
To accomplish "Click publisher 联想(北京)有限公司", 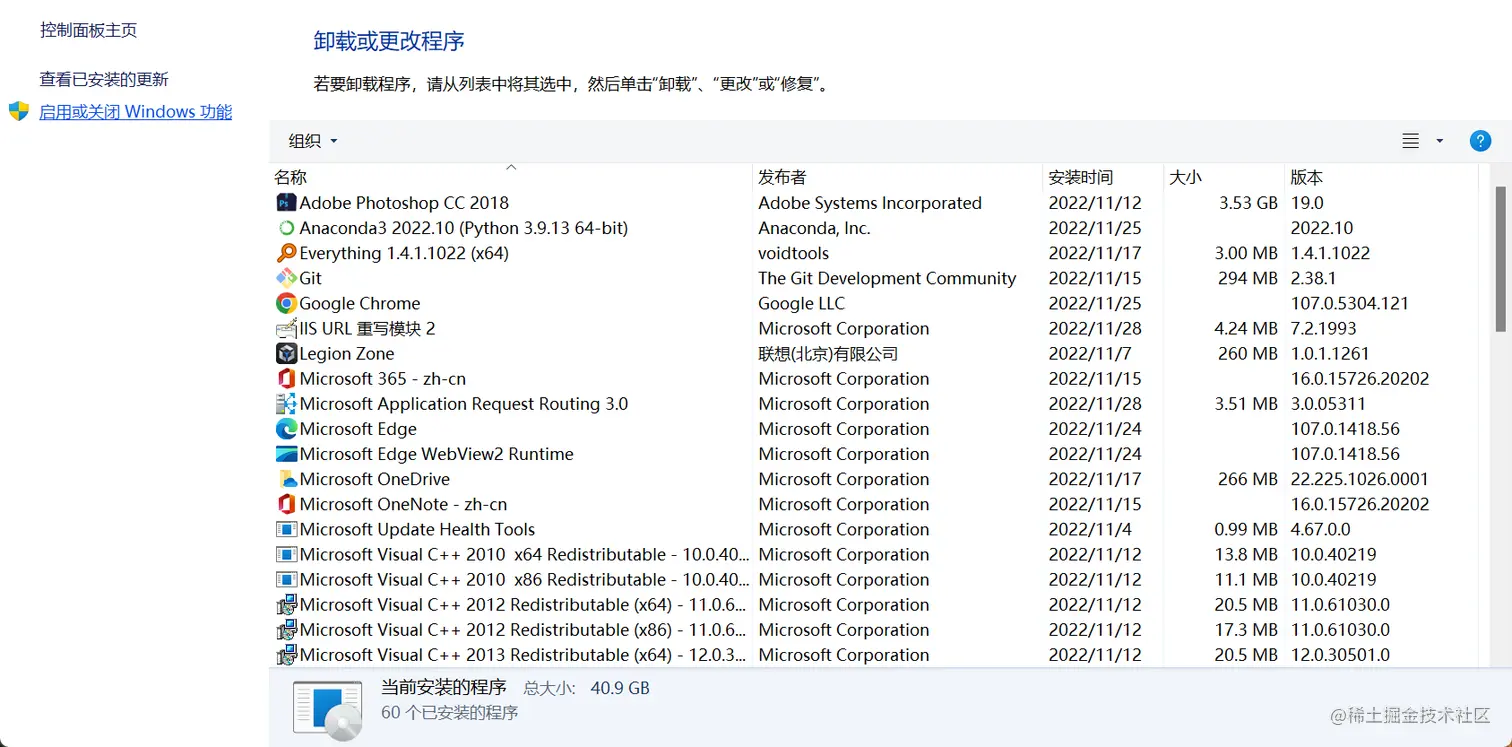I will tap(828, 353).
